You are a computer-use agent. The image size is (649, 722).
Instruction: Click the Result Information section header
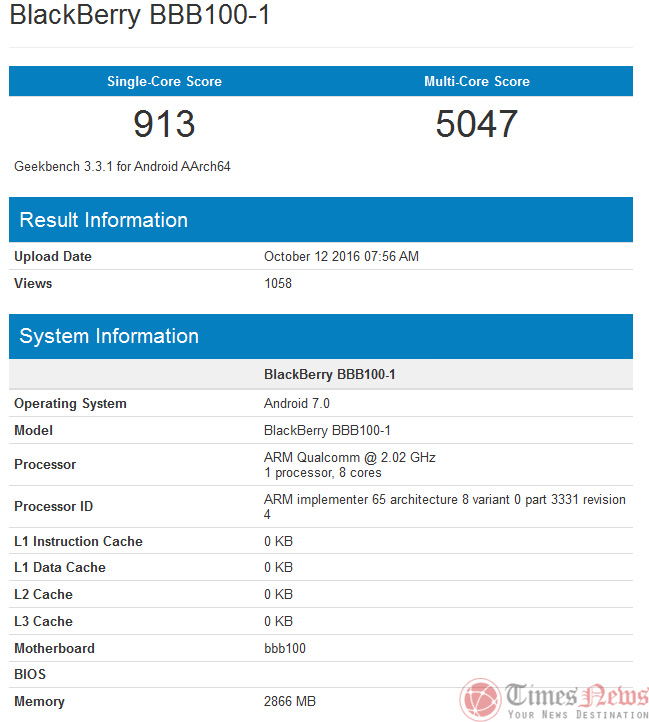104,220
